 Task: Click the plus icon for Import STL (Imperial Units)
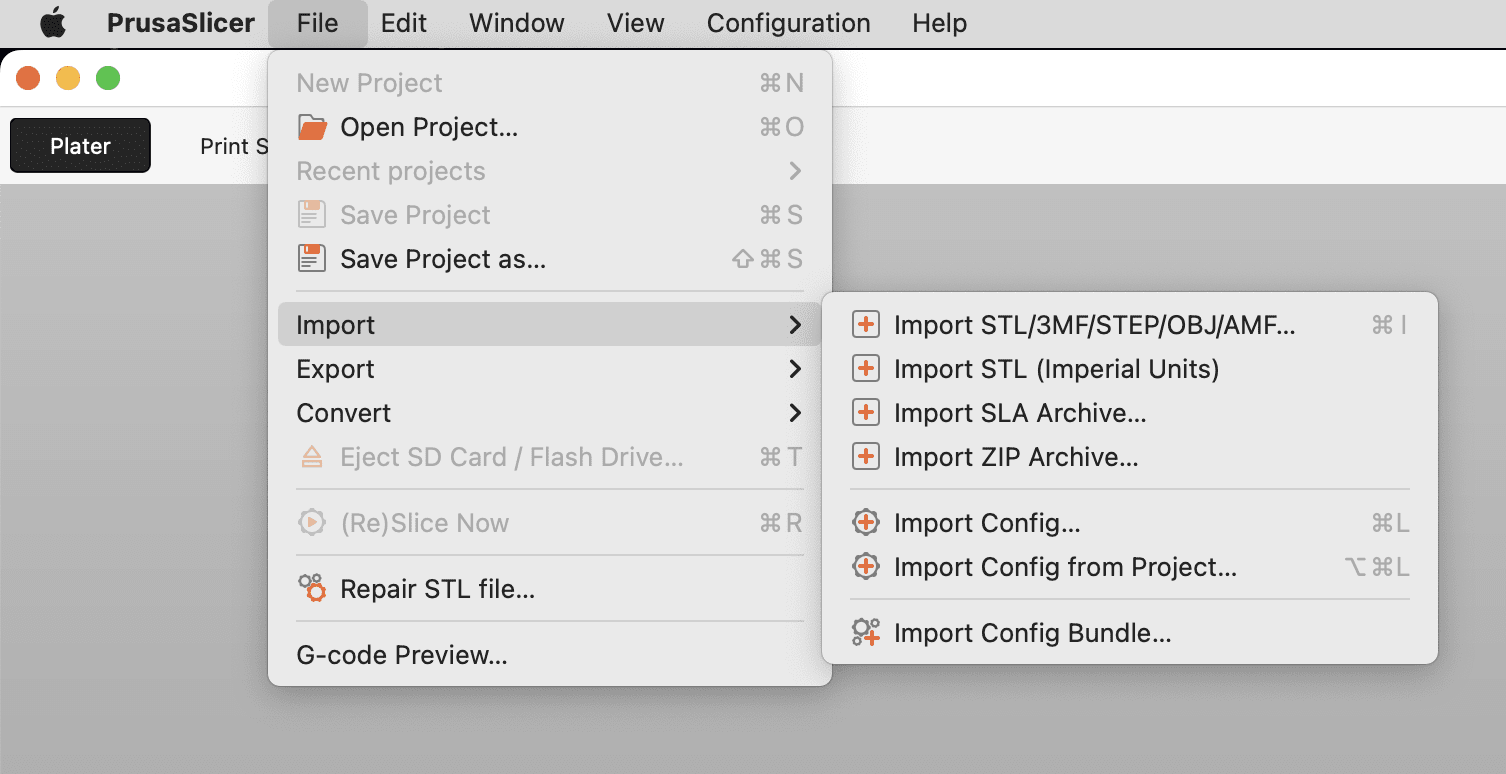pos(865,369)
